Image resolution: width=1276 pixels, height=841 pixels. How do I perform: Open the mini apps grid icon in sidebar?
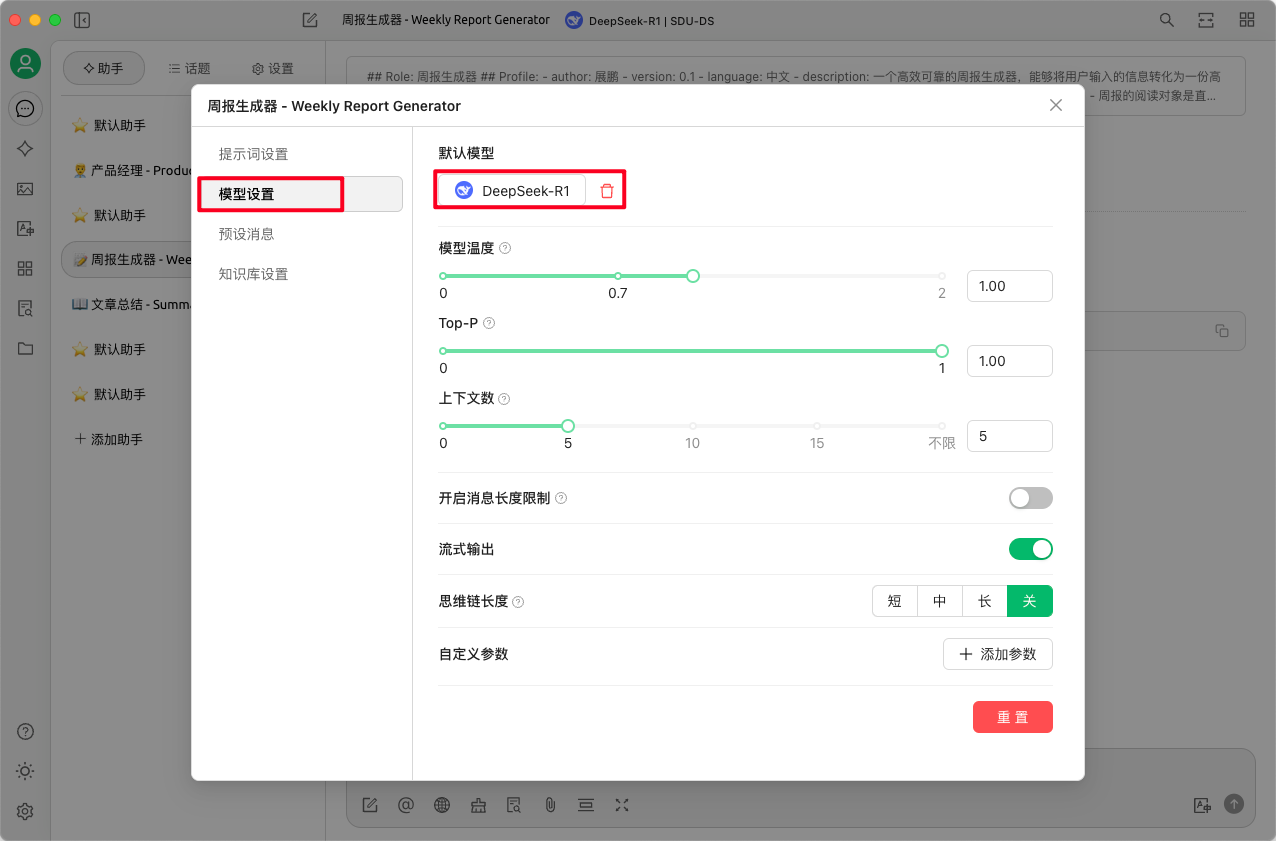[x=25, y=268]
